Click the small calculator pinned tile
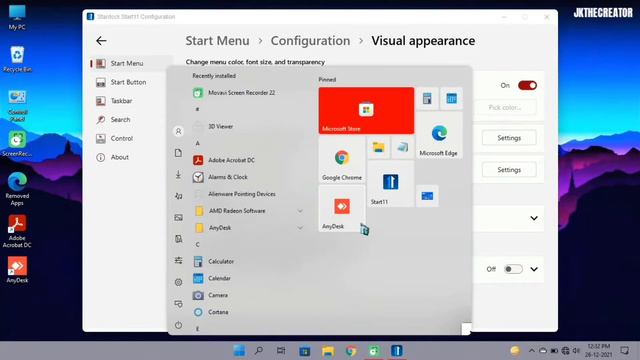The width and height of the screenshot is (640, 360). point(427,98)
